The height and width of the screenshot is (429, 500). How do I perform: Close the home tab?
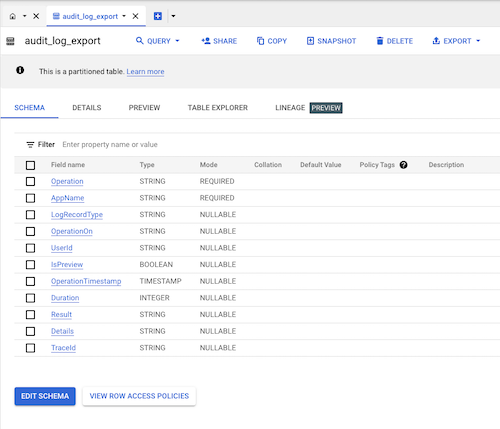point(36,16)
